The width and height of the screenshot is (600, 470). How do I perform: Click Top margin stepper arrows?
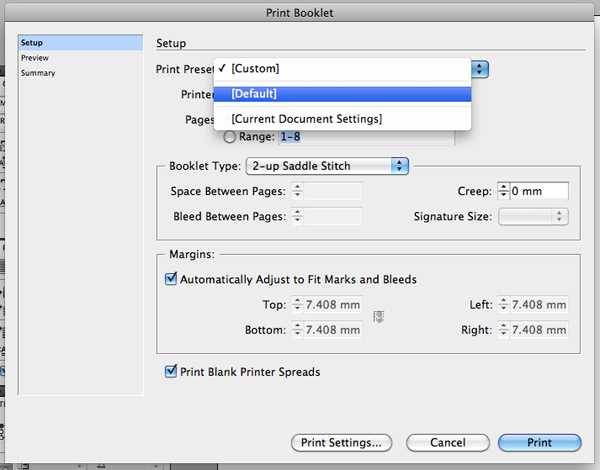pyautogui.click(x=297, y=305)
